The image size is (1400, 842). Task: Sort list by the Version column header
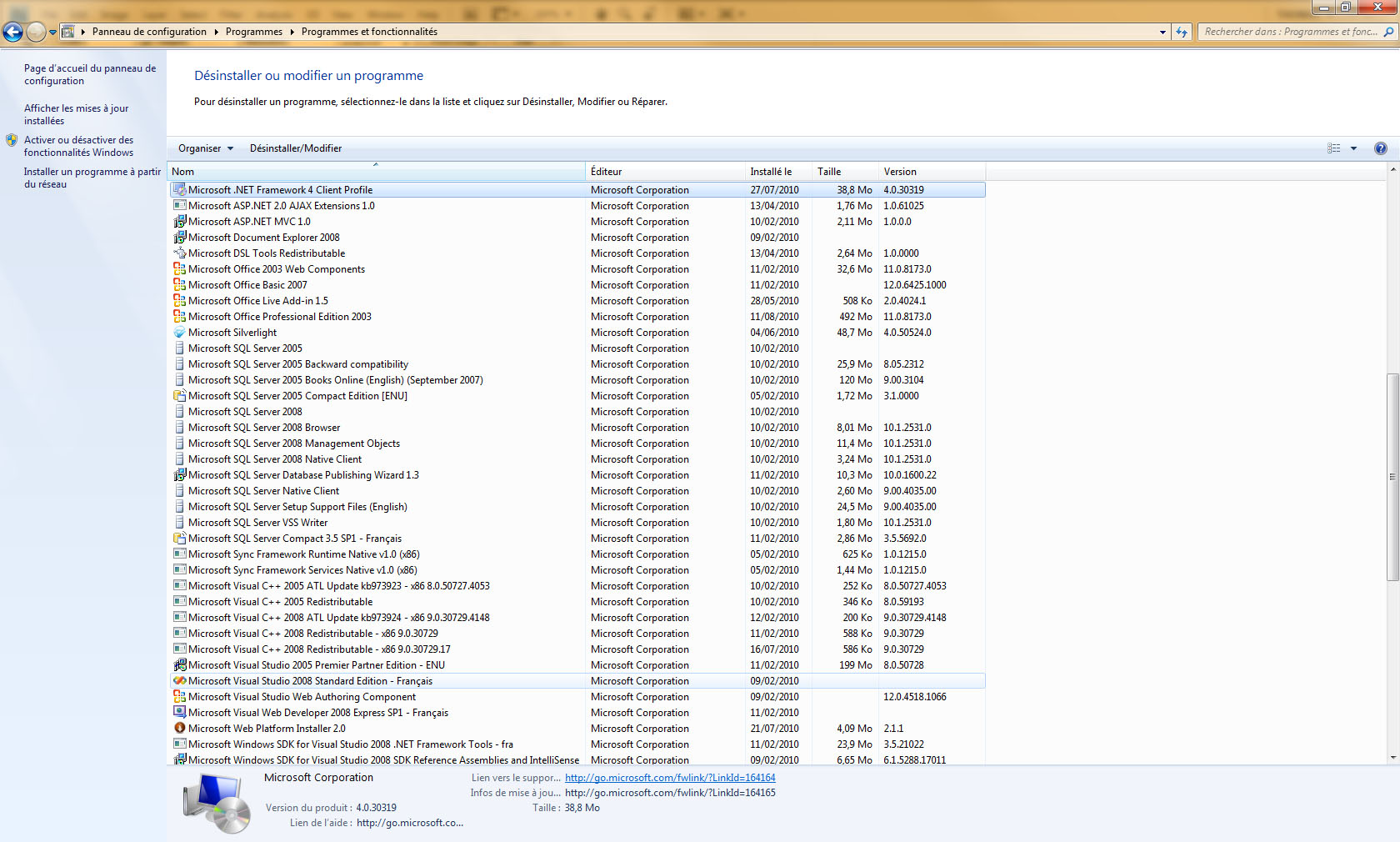point(932,172)
